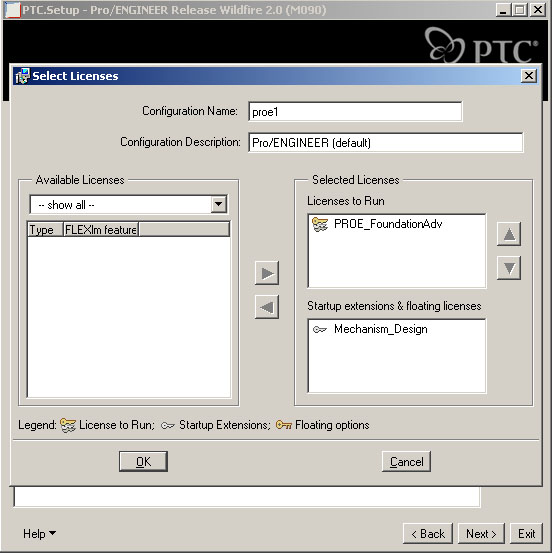Screen dimensions: 553x555
Task: Click the Type column header
Action: [x=45, y=230]
